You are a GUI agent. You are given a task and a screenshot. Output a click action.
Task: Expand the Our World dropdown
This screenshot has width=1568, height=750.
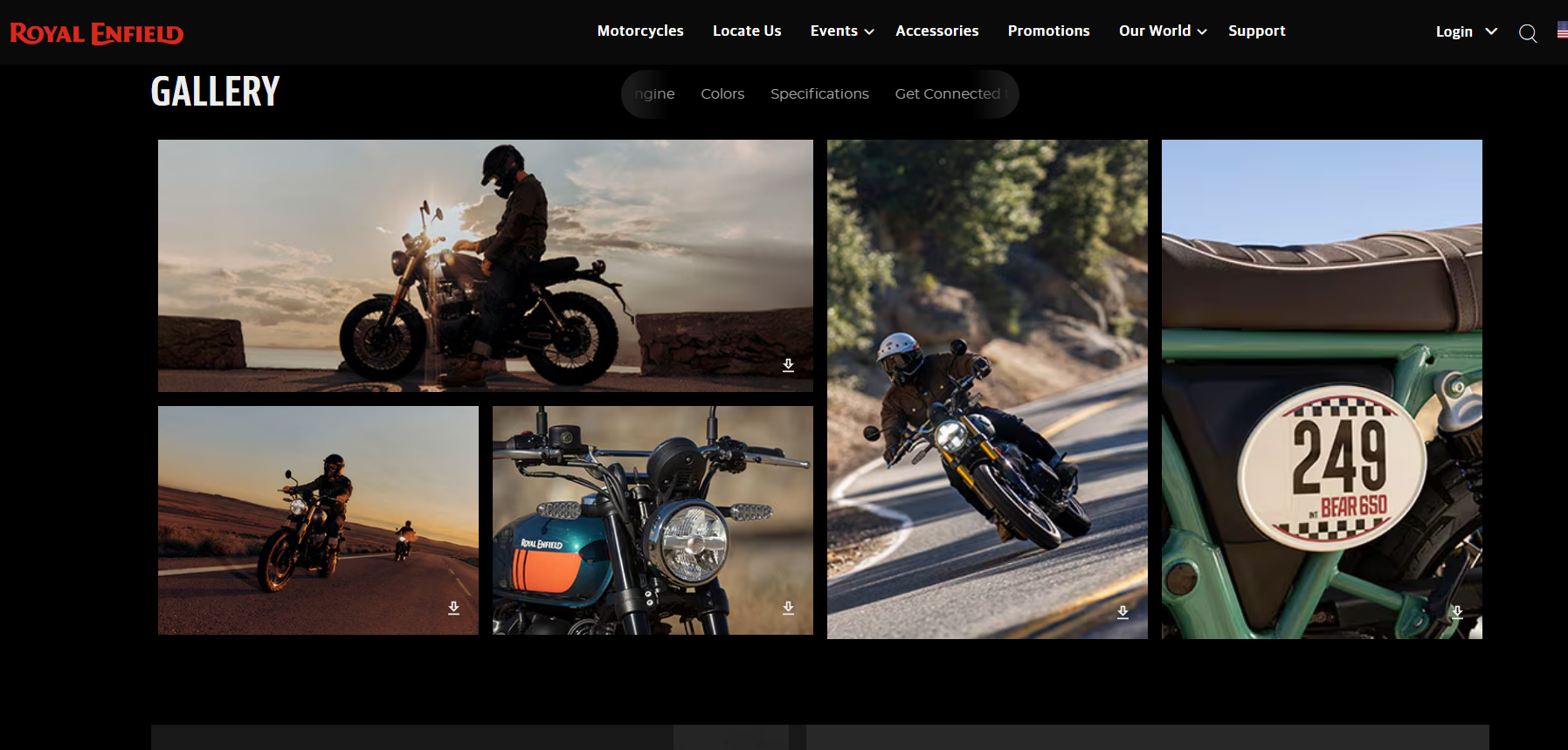tap(1163, 31)
